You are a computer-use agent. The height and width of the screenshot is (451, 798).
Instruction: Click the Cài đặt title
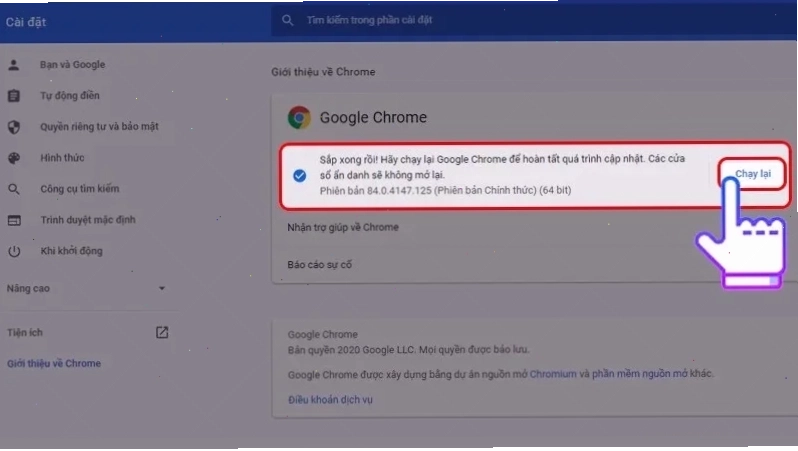[26, 22]
